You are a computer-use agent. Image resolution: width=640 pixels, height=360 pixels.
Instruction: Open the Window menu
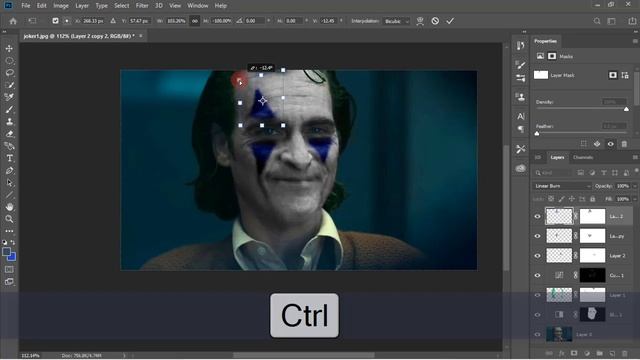coord(198,6)
